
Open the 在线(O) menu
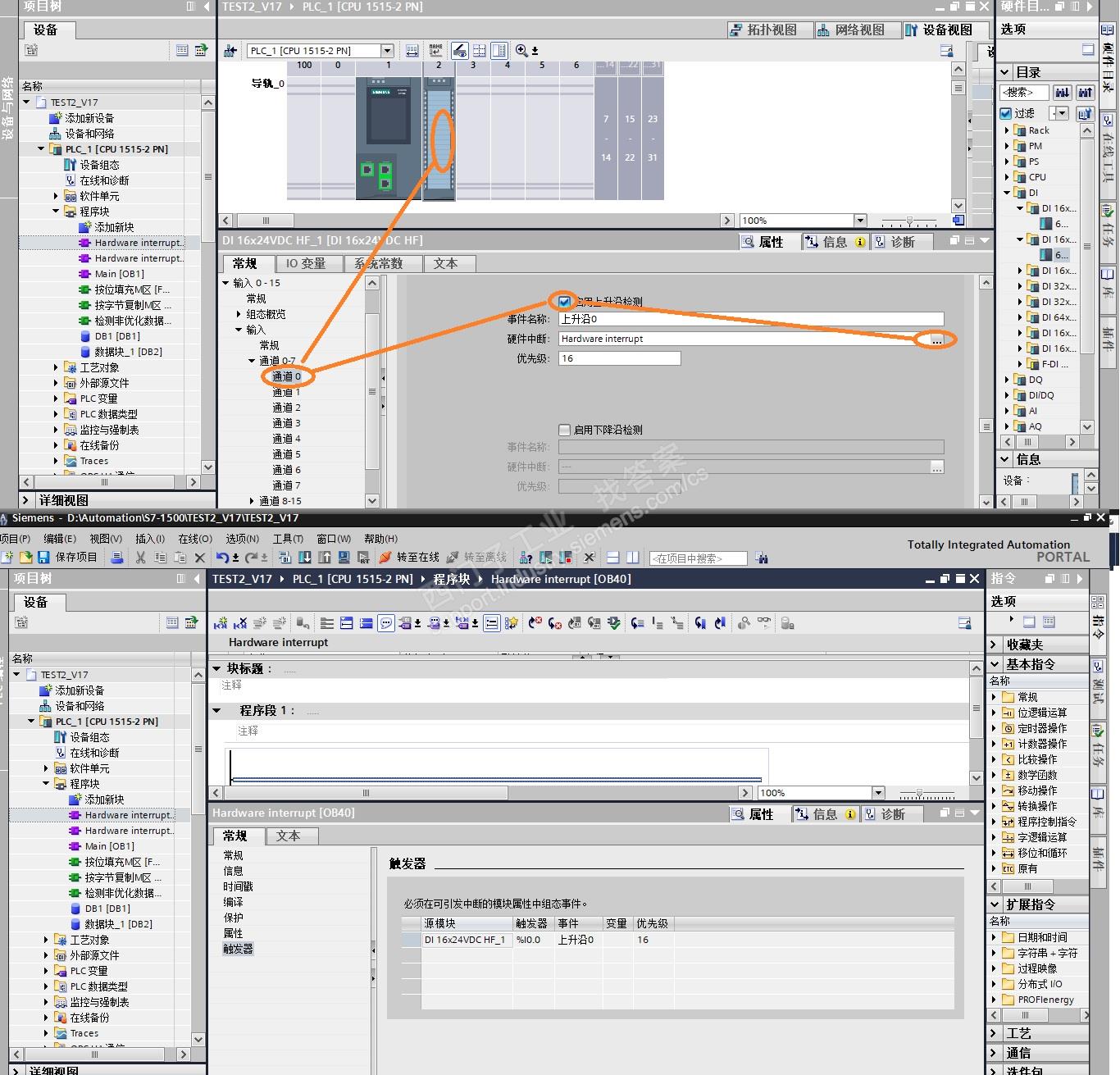[195, 539]
